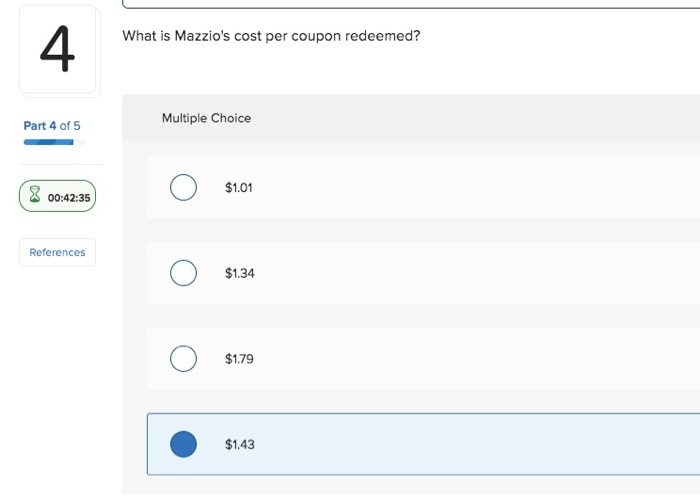
Task: Pick the $1.79 radio button
Action: (x=183, y=358)
